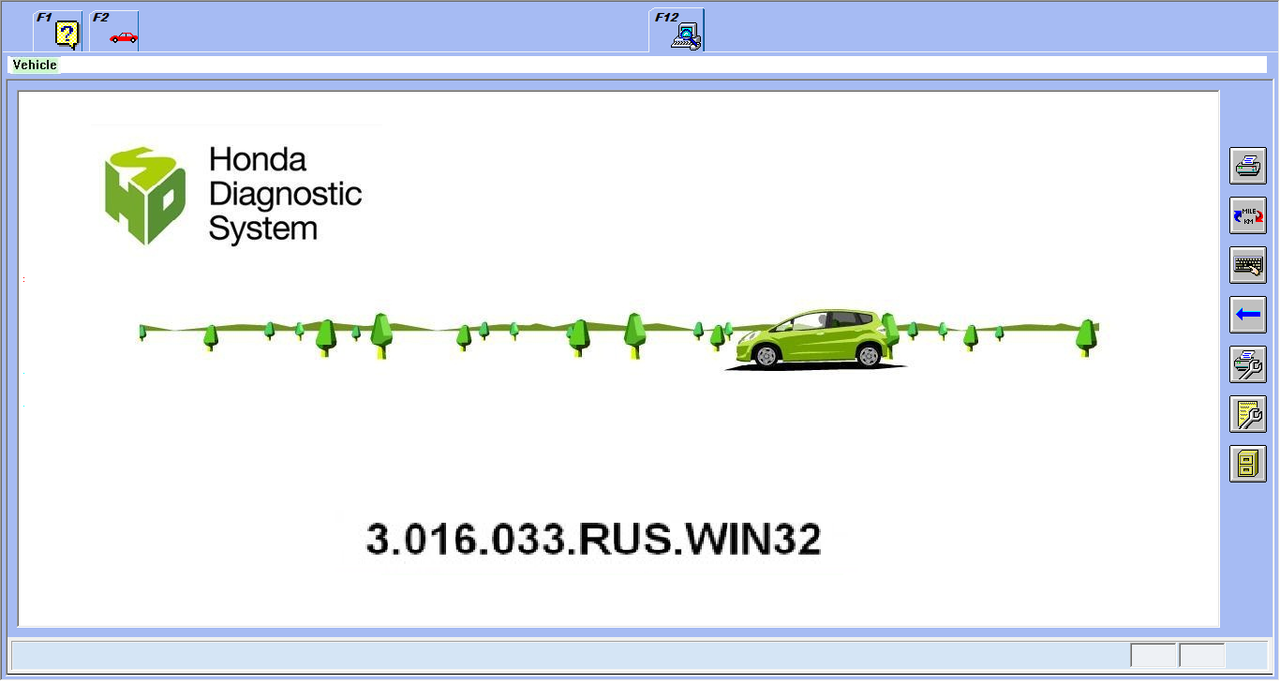Click the printer icon in the sidebar
This screenshot has height=681, width=1280.
pos(1248,166)
